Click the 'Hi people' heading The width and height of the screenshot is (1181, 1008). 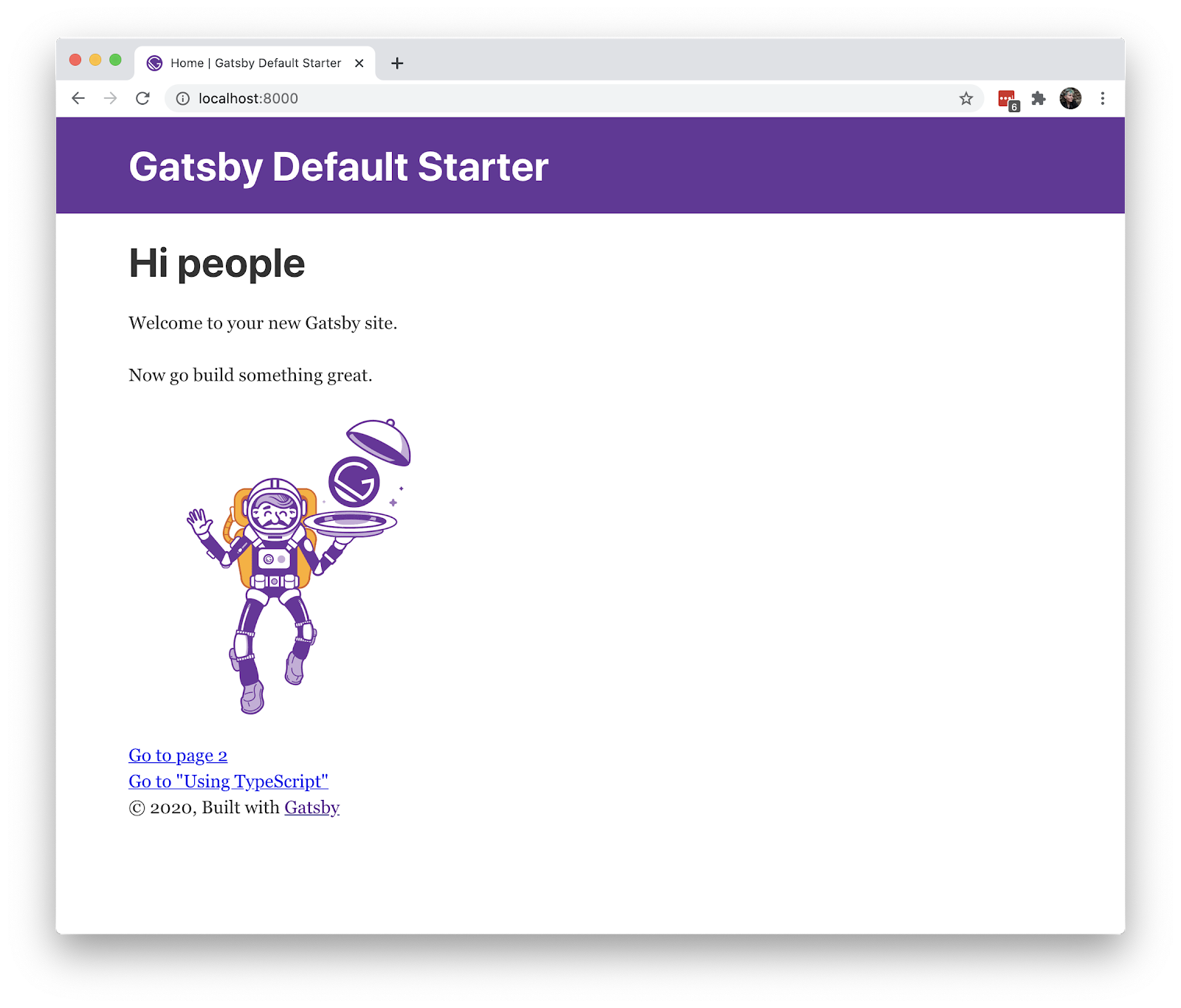(217, 263)
